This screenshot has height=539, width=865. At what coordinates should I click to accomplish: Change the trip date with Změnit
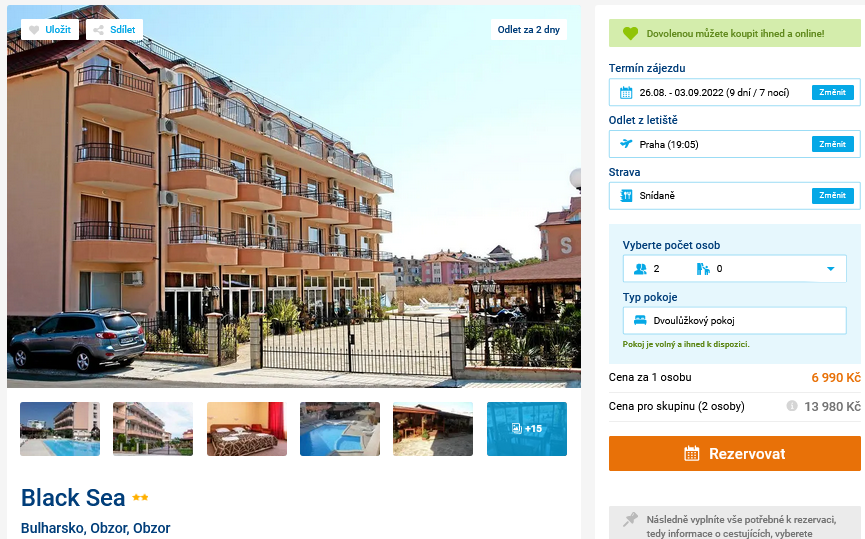coord(832,92)
